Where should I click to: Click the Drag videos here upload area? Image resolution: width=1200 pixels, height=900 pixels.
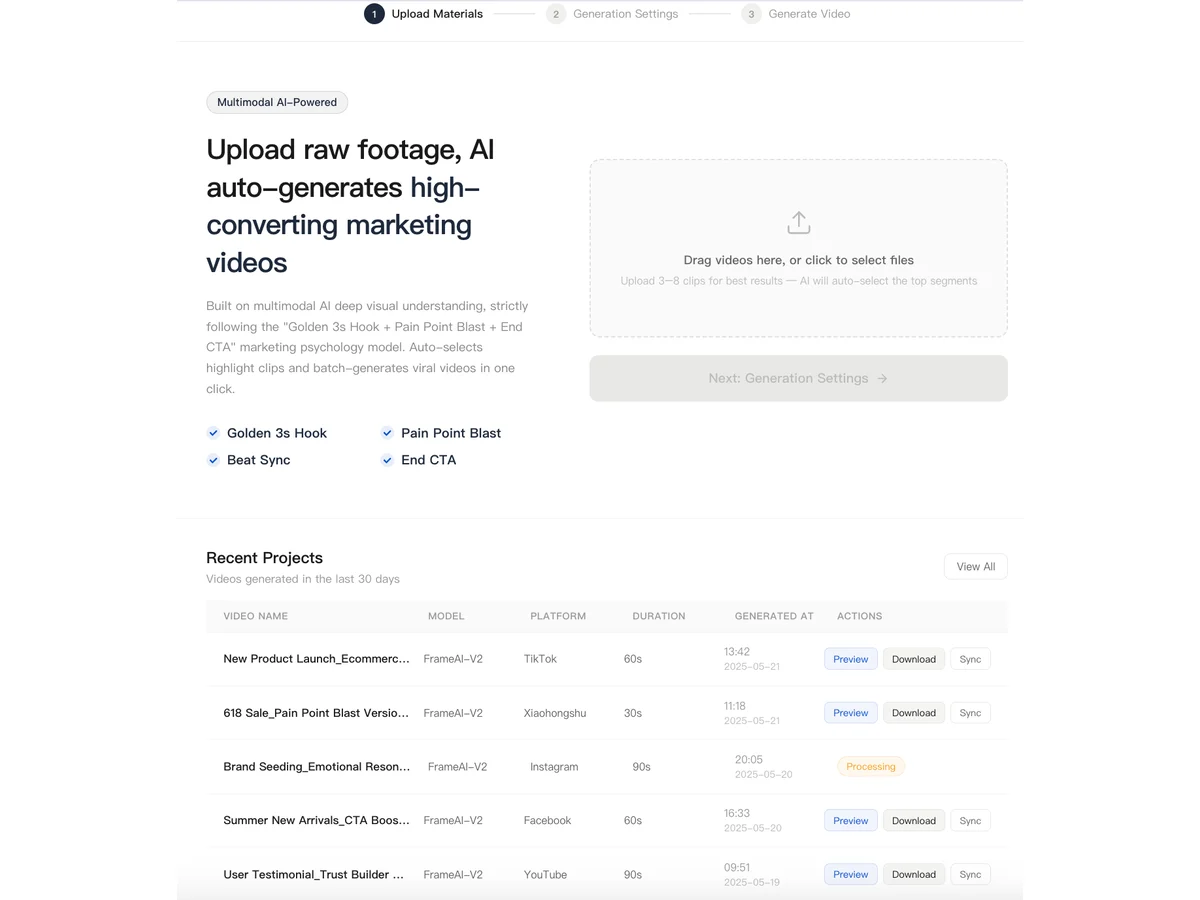click(798, 248)
